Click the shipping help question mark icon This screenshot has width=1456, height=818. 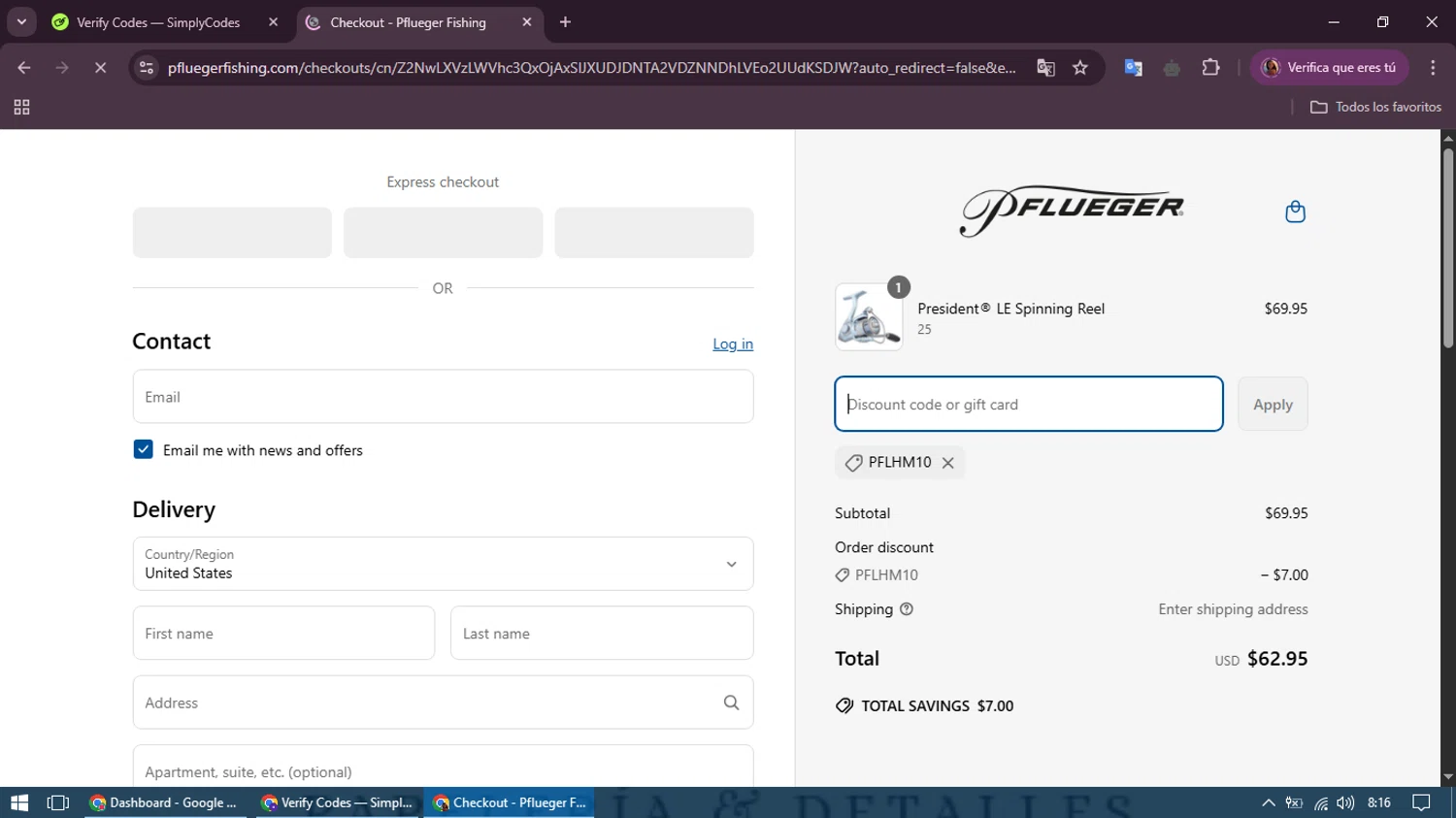pos(907,609)
